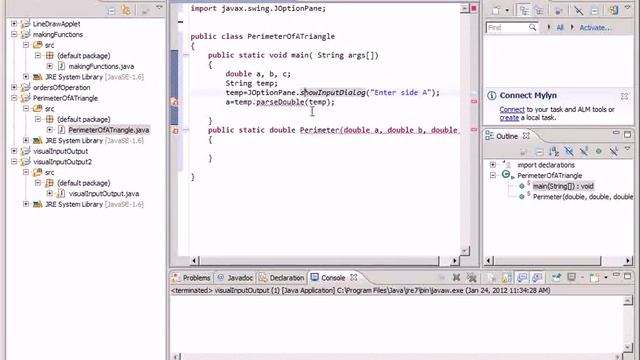The image size is (640, 360).
Task: Click error marker beside parseDouble line
Action: click(175, 102)
